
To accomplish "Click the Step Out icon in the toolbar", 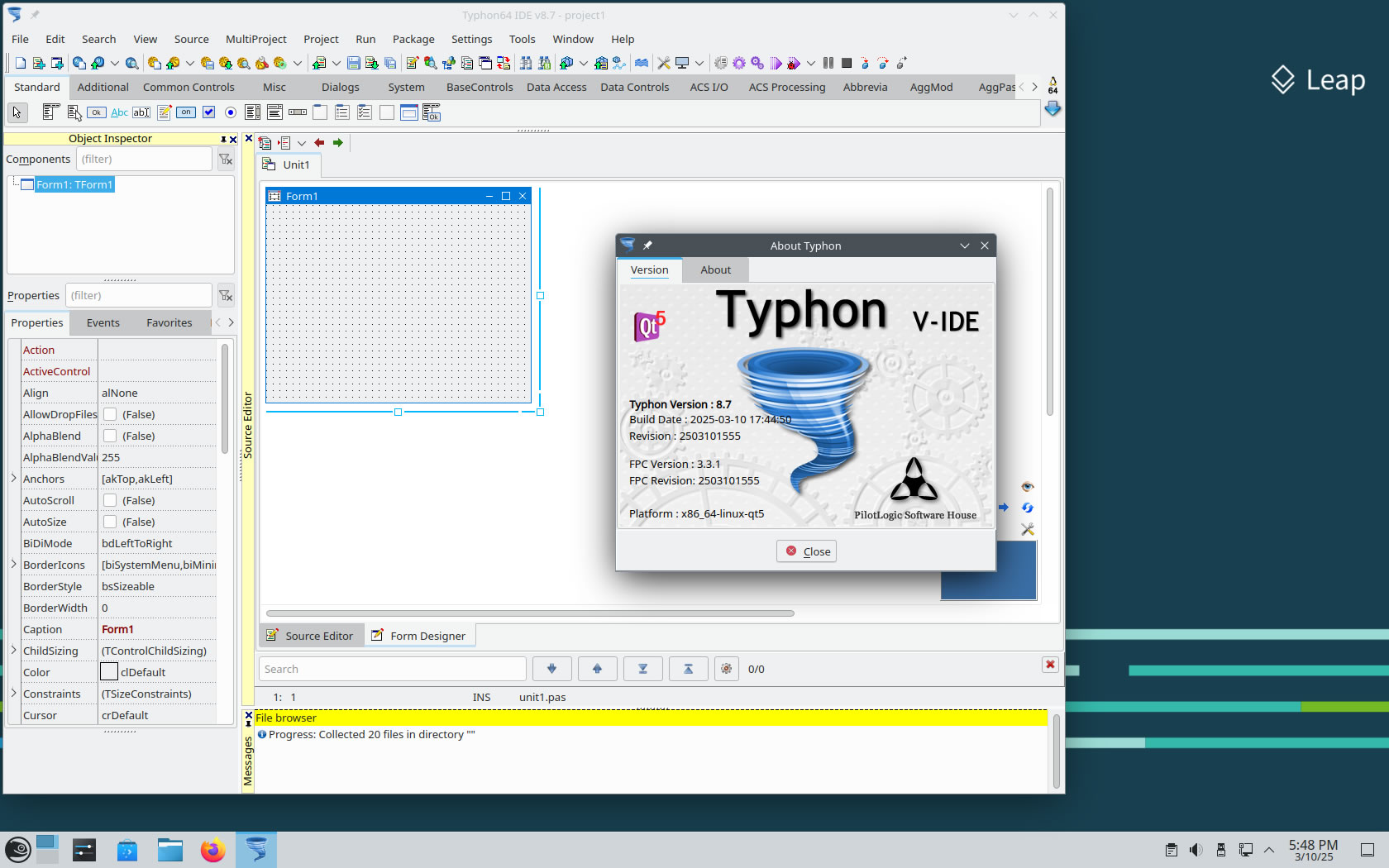I will (901, 63).
